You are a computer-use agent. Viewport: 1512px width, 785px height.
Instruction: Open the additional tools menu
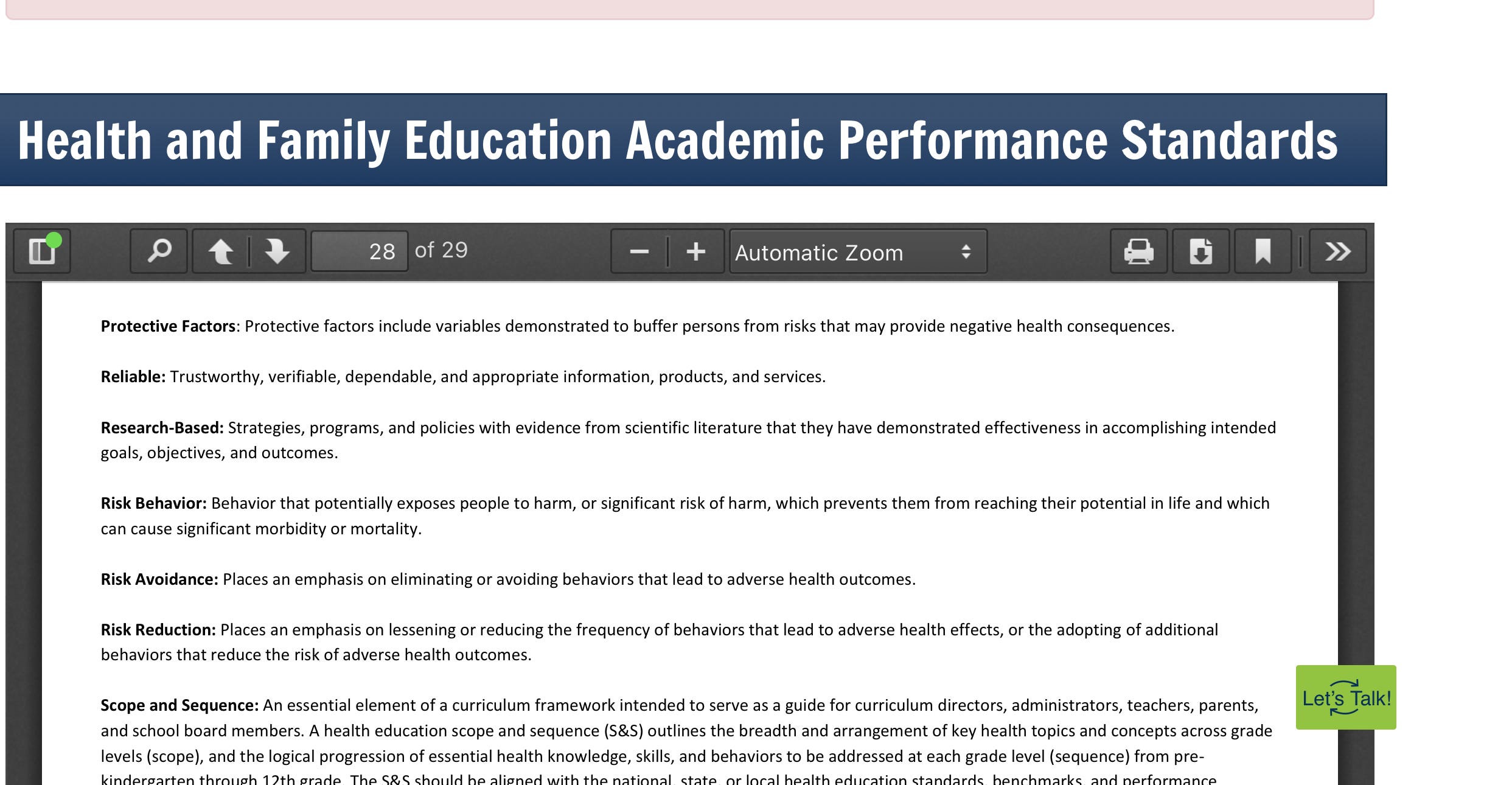pyautogui.click(x=1337, y=251)
